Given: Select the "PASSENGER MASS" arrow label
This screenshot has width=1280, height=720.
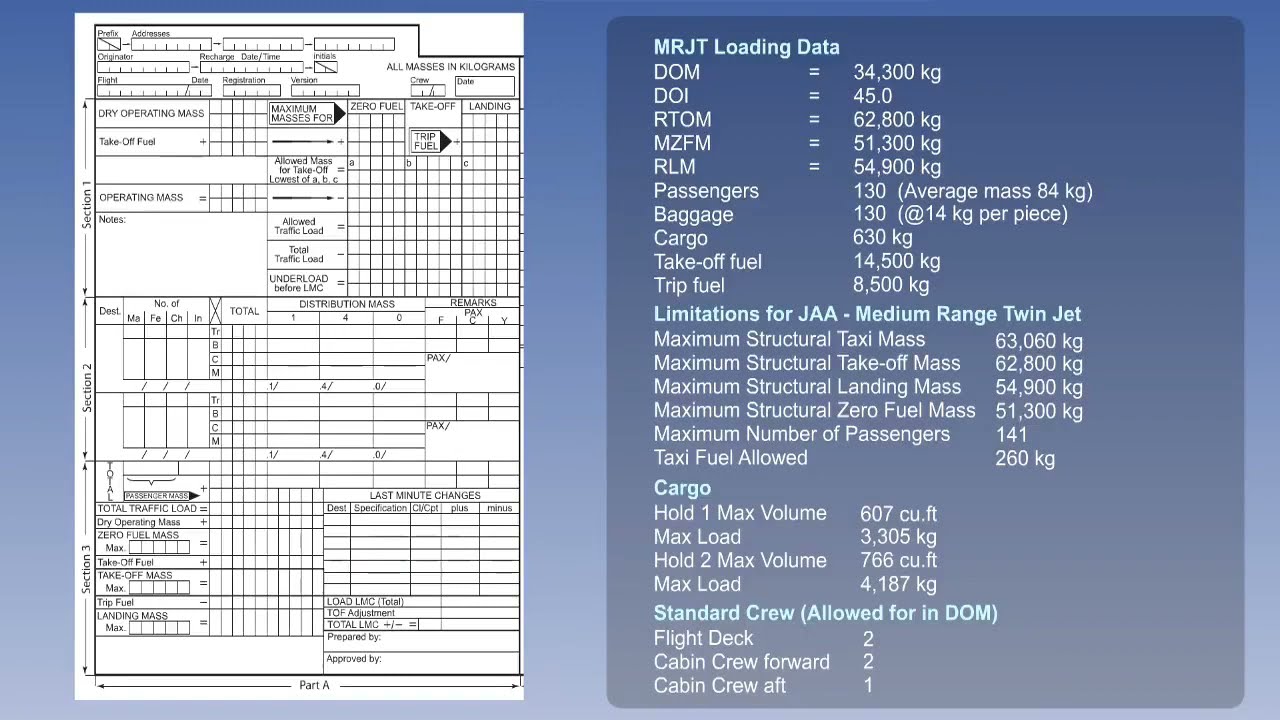Looking at the screenshot, I should [161, 496].
